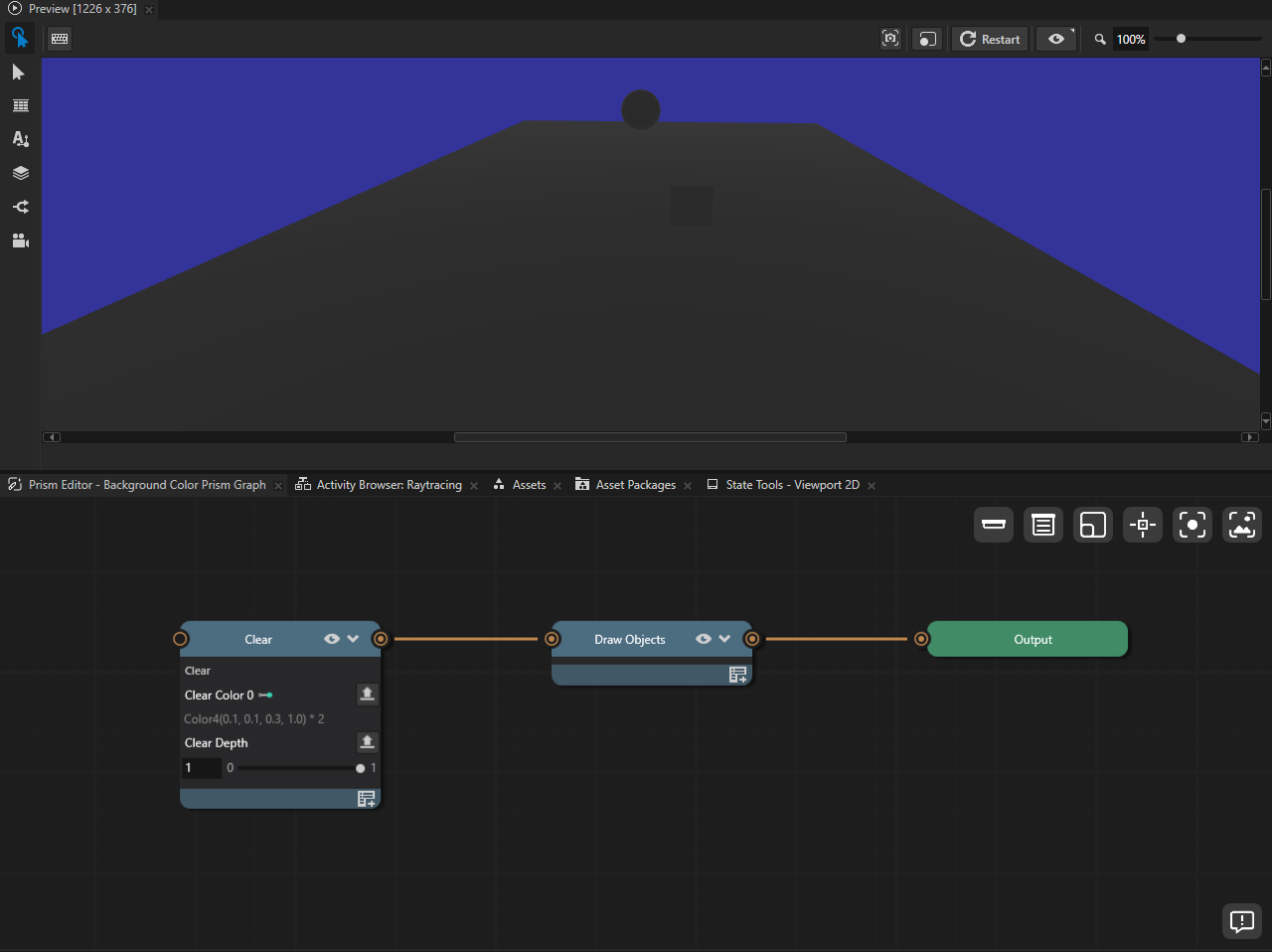Click the Draw Objects output port
The height and width of the screenshot is (952, 1272).
pos(752,639)
